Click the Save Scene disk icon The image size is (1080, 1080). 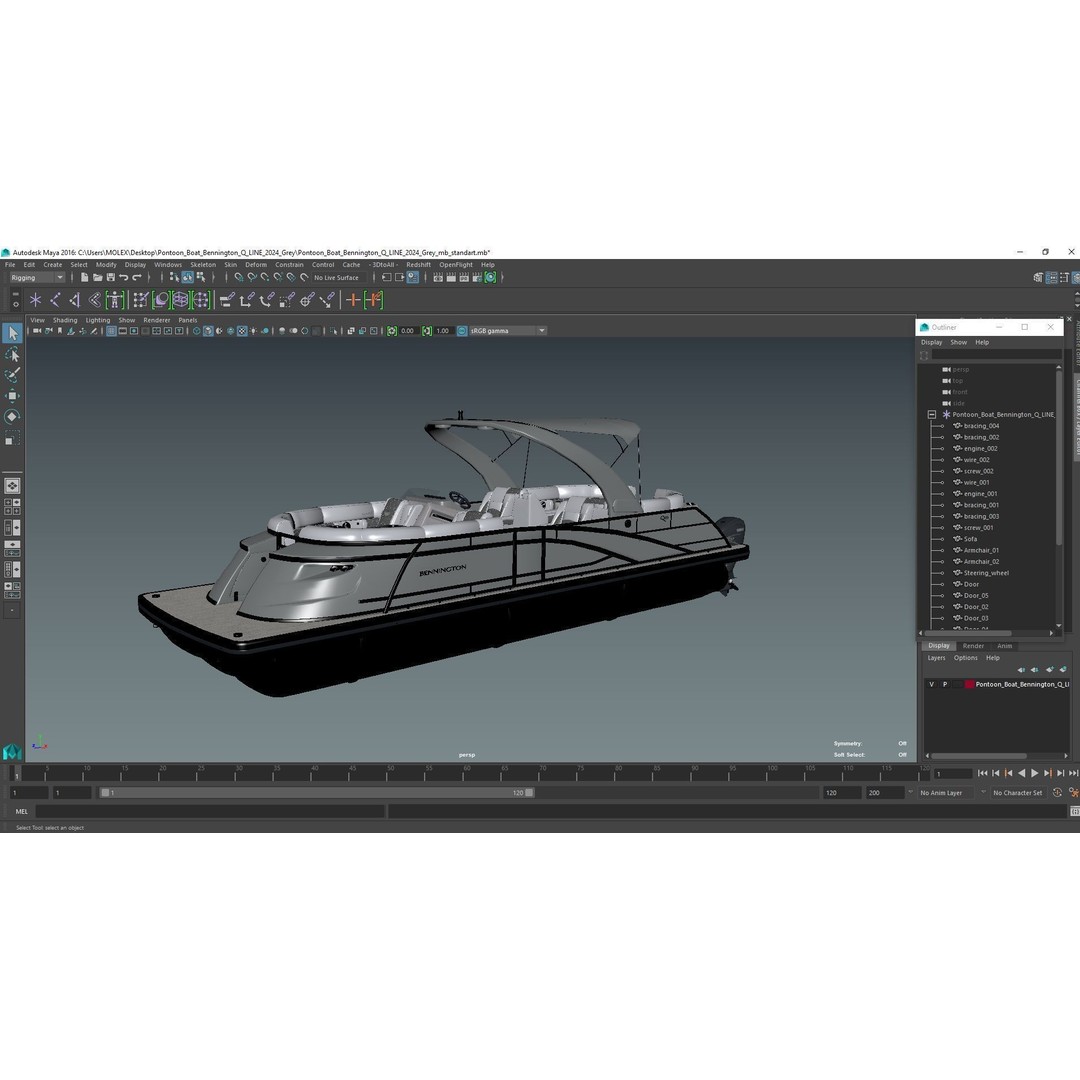point(110,278)
